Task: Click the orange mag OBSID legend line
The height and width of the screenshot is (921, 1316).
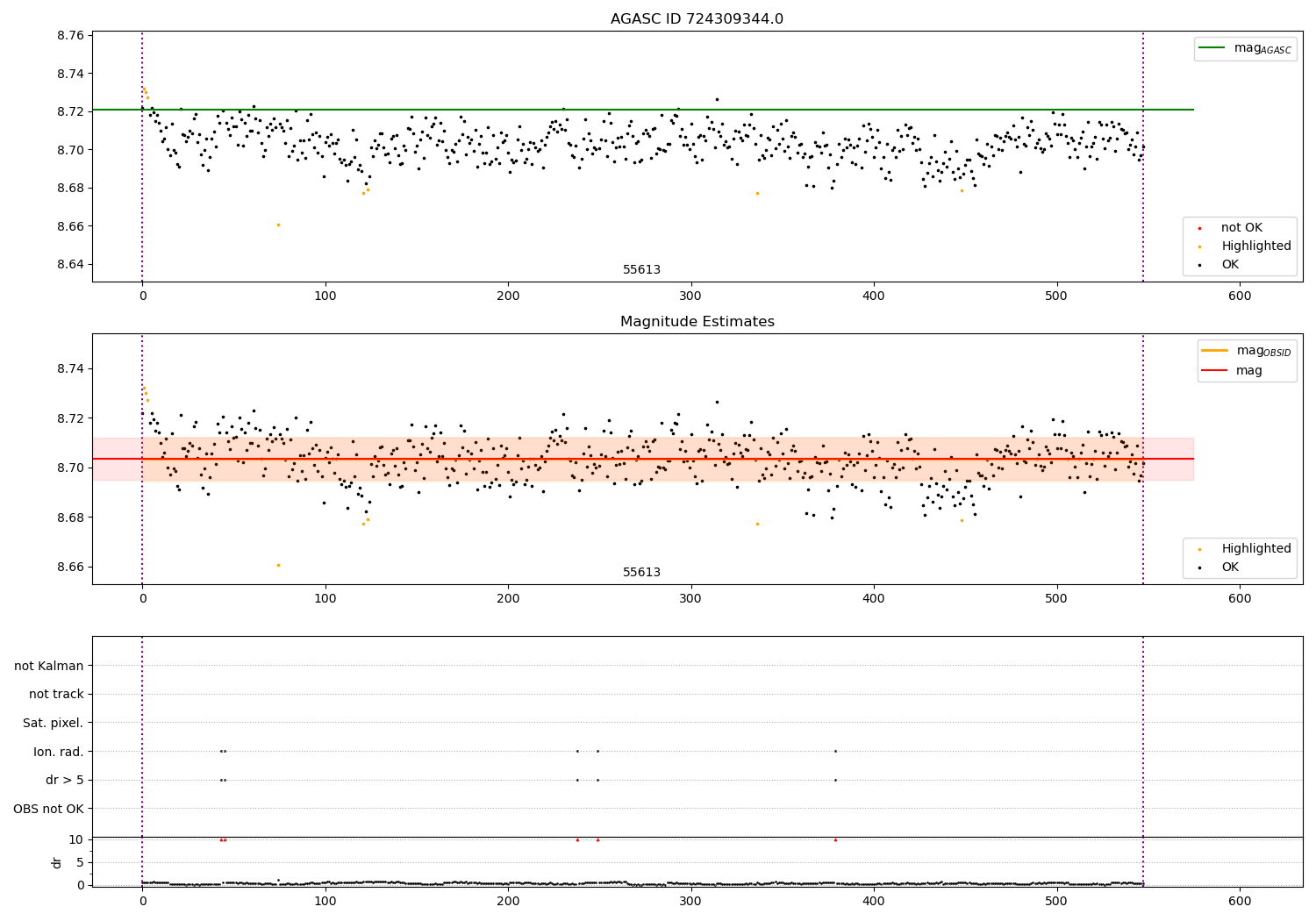Action: [x=1215, y=351]
